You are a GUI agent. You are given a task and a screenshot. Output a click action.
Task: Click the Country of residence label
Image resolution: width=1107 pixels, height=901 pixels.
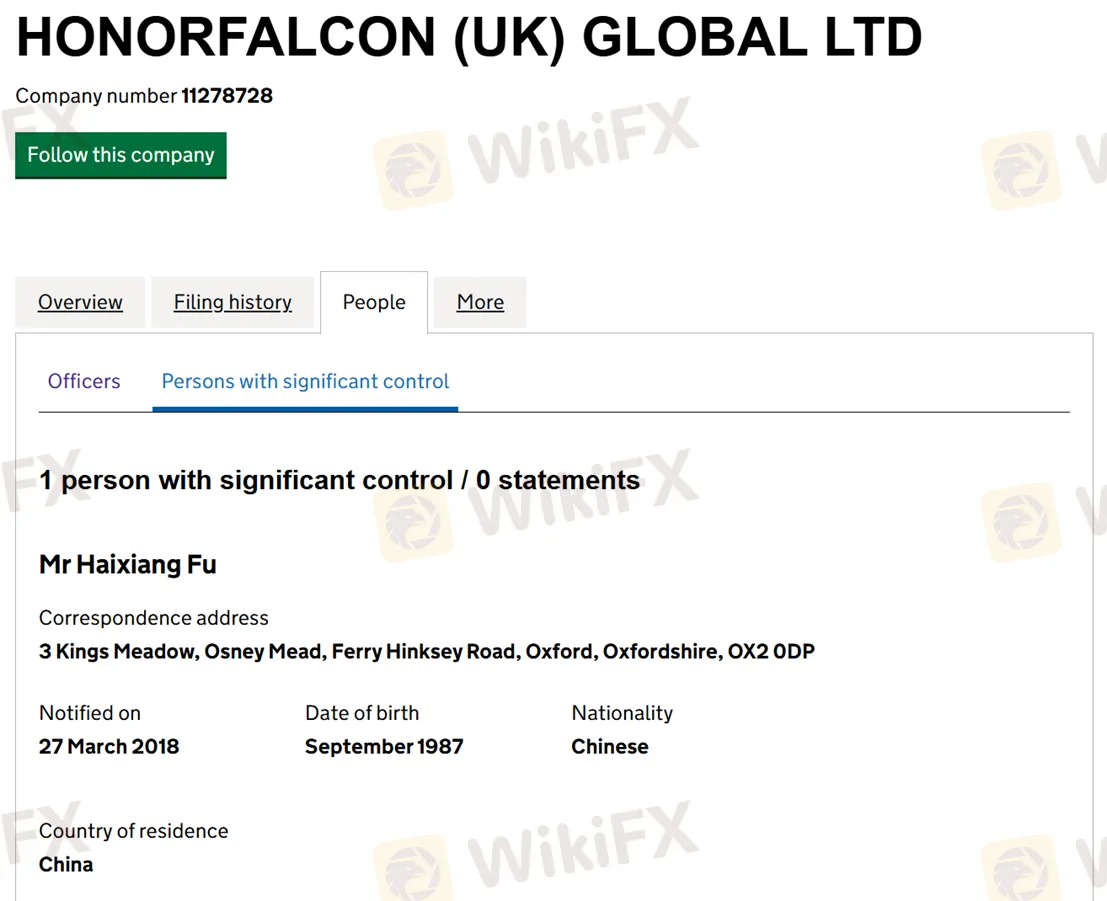coord(133,831)
